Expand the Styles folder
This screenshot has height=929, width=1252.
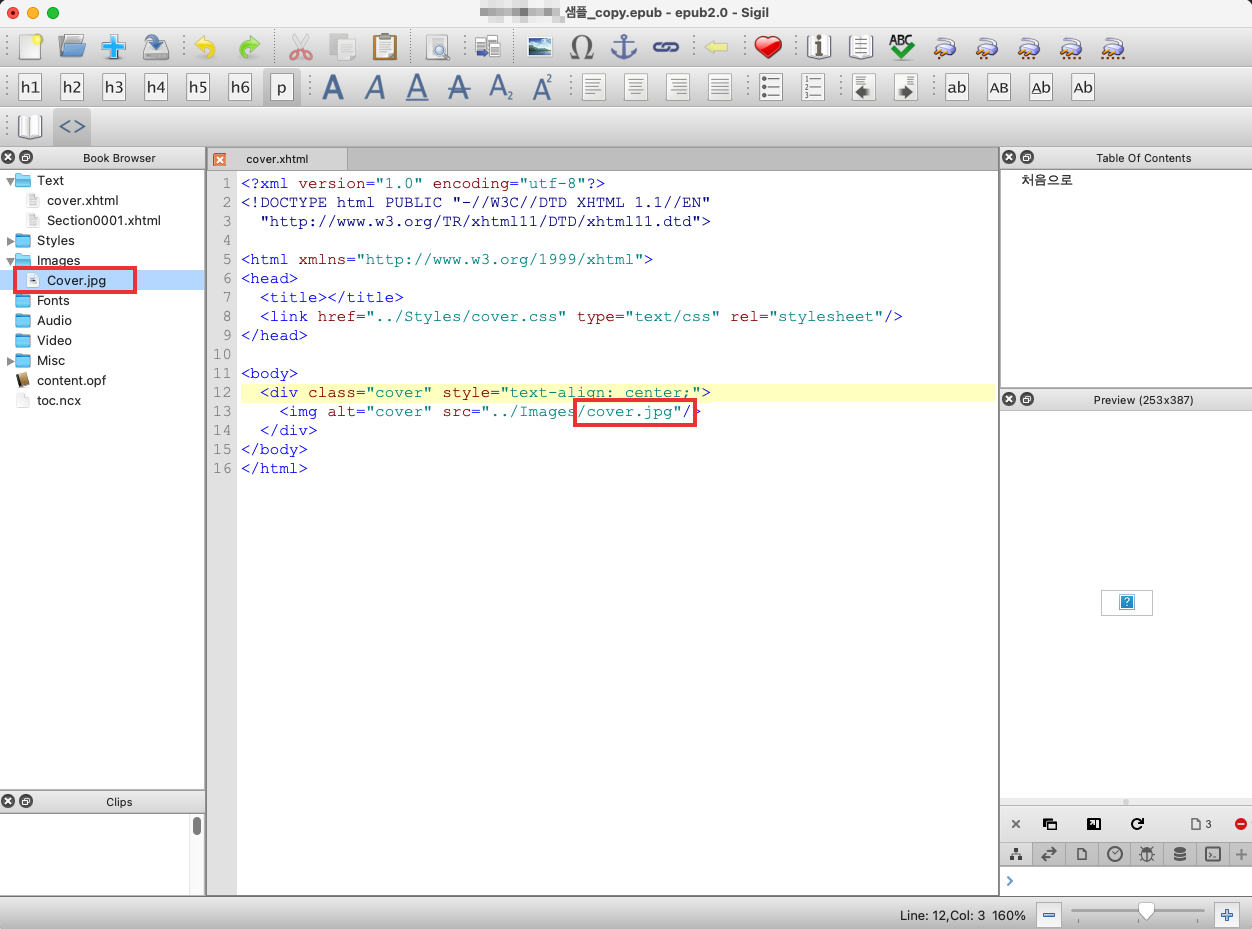[9, 241]
